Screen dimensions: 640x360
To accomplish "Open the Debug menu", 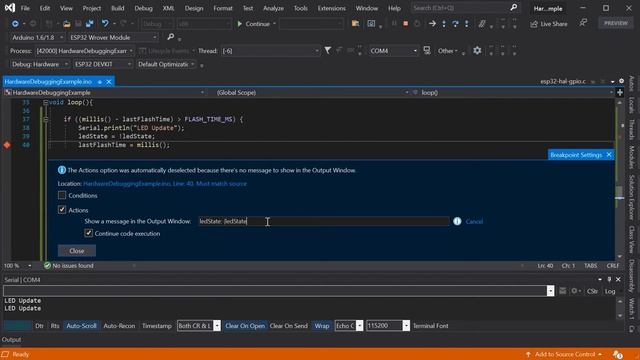I will 143,8.
